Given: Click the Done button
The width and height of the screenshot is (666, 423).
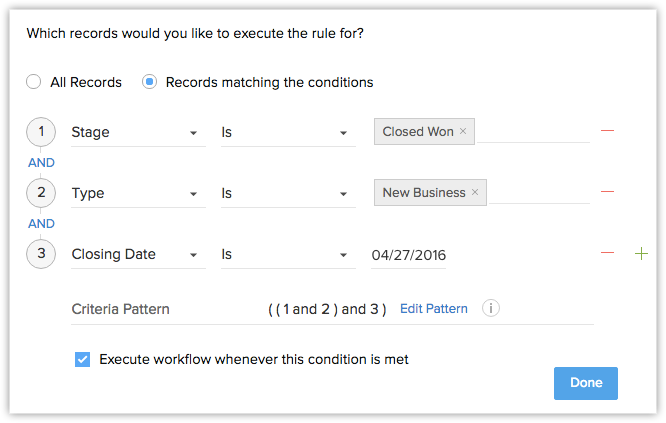Looking at the screenshot, I should [586, 383].
